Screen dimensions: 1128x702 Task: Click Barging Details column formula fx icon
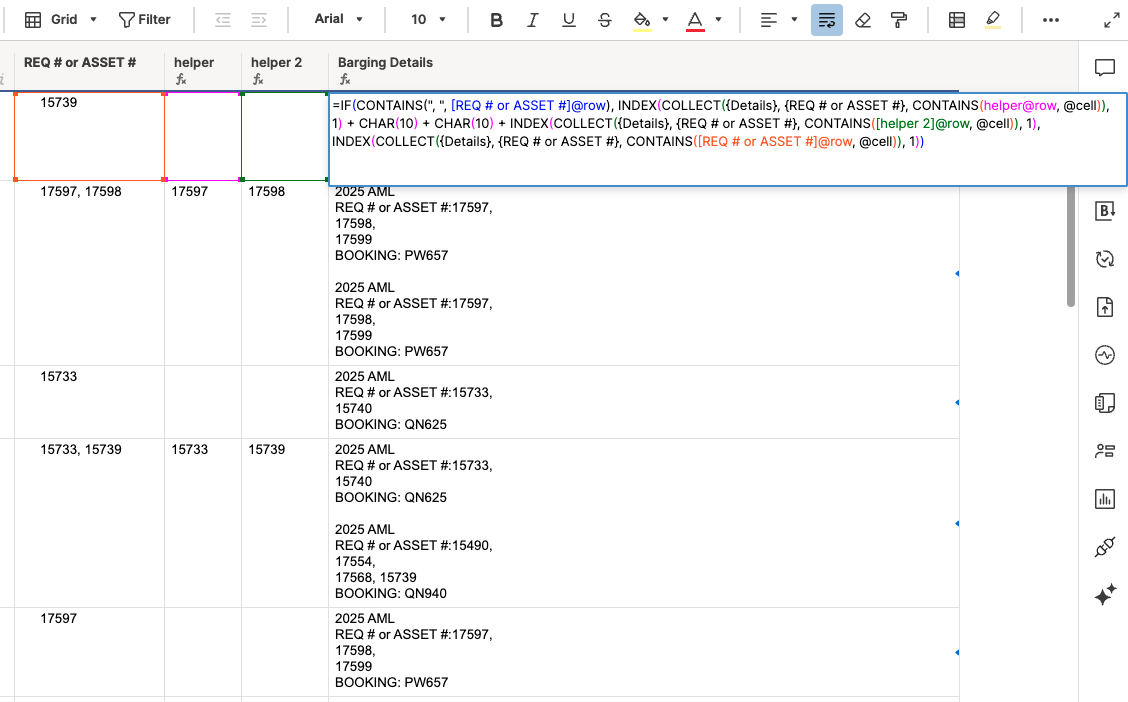pos(345,80)
